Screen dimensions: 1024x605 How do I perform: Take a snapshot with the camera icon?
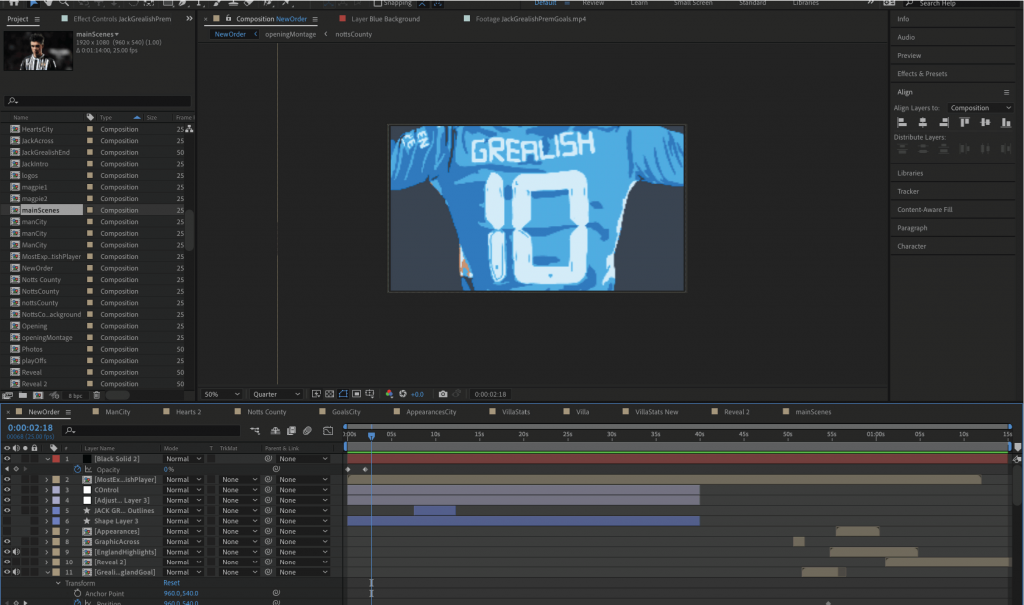[x=444, y=394]
